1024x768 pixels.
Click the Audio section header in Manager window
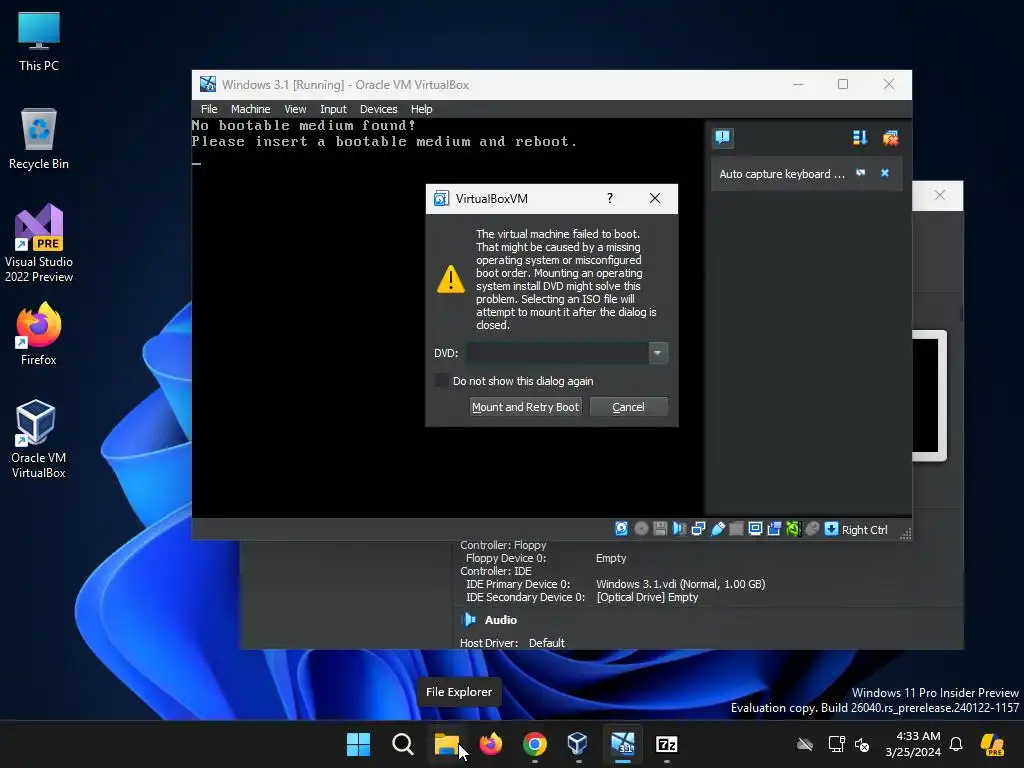[x=500, y=620]
